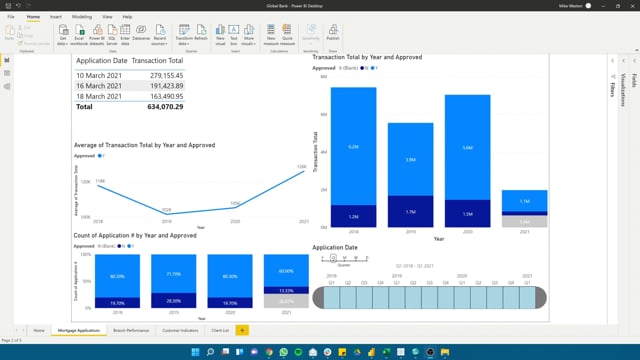Viewport: 640px width, 360px height.
Task: Click the left handle of timeline slicer
Action: [318, 297]
